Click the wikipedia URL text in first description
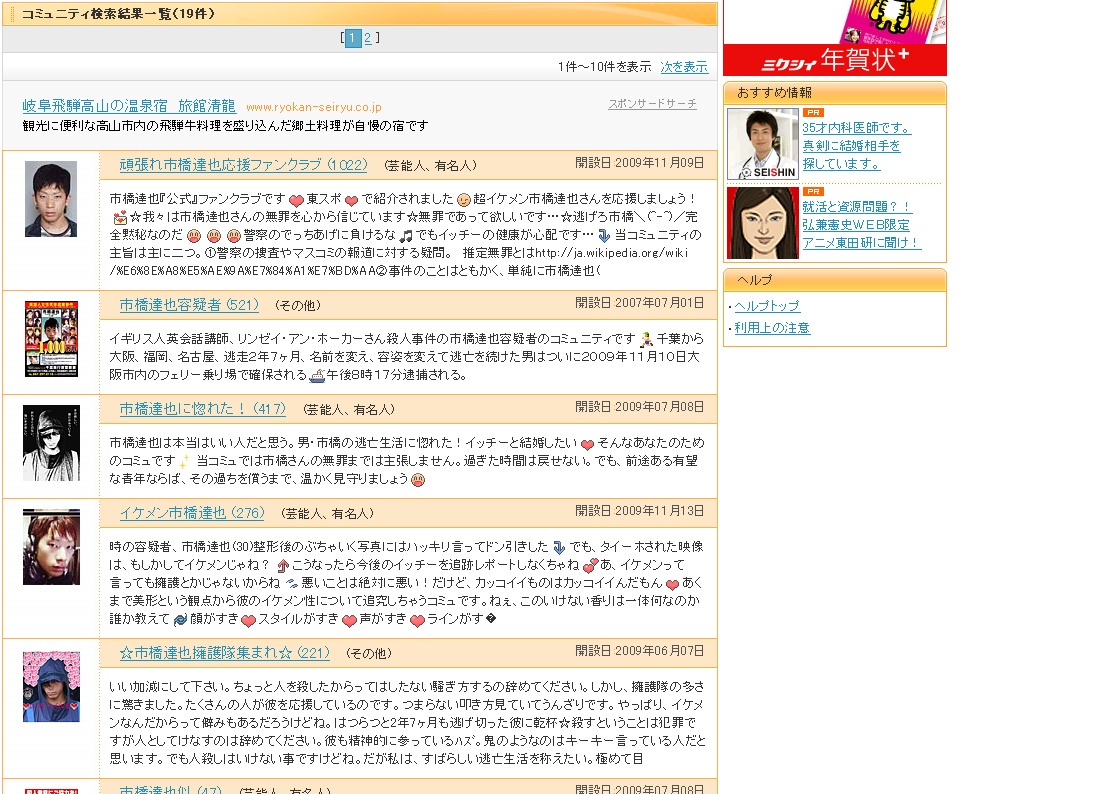The width and height of the screenshot is (1105, 794). pos(399,261)
